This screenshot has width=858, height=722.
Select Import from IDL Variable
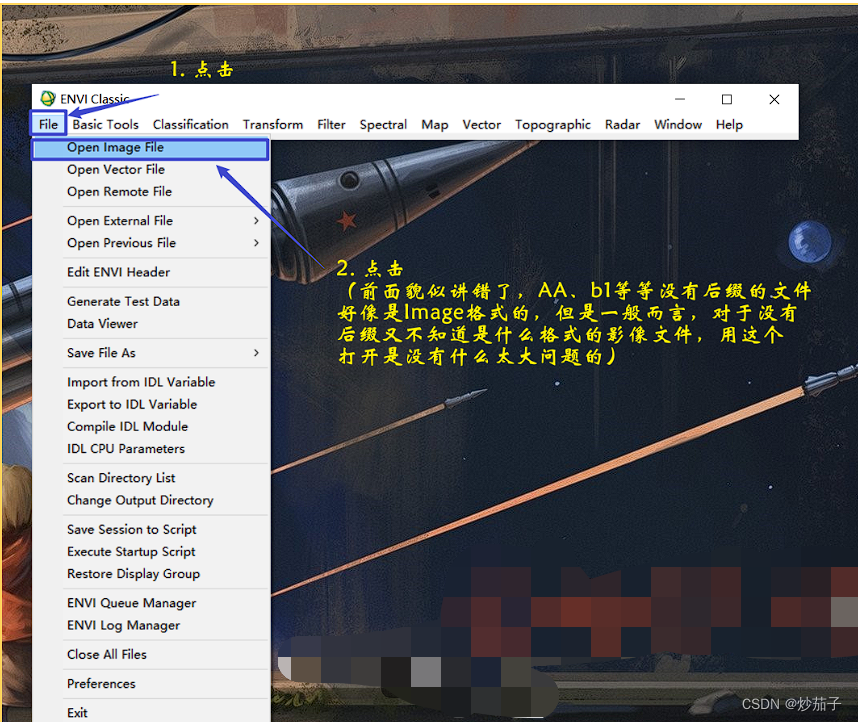150,382
